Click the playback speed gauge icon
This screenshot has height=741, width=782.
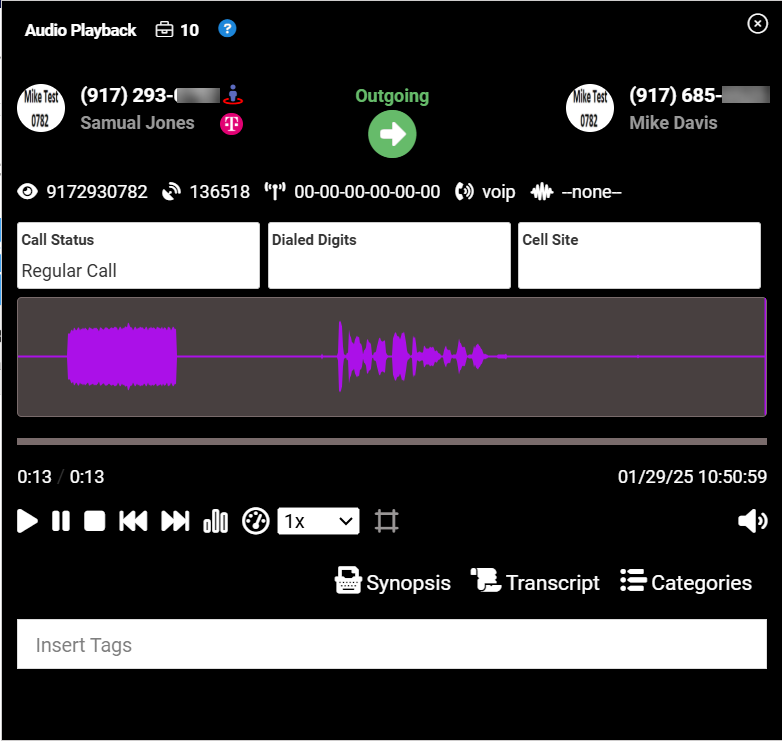coord(256,521)
